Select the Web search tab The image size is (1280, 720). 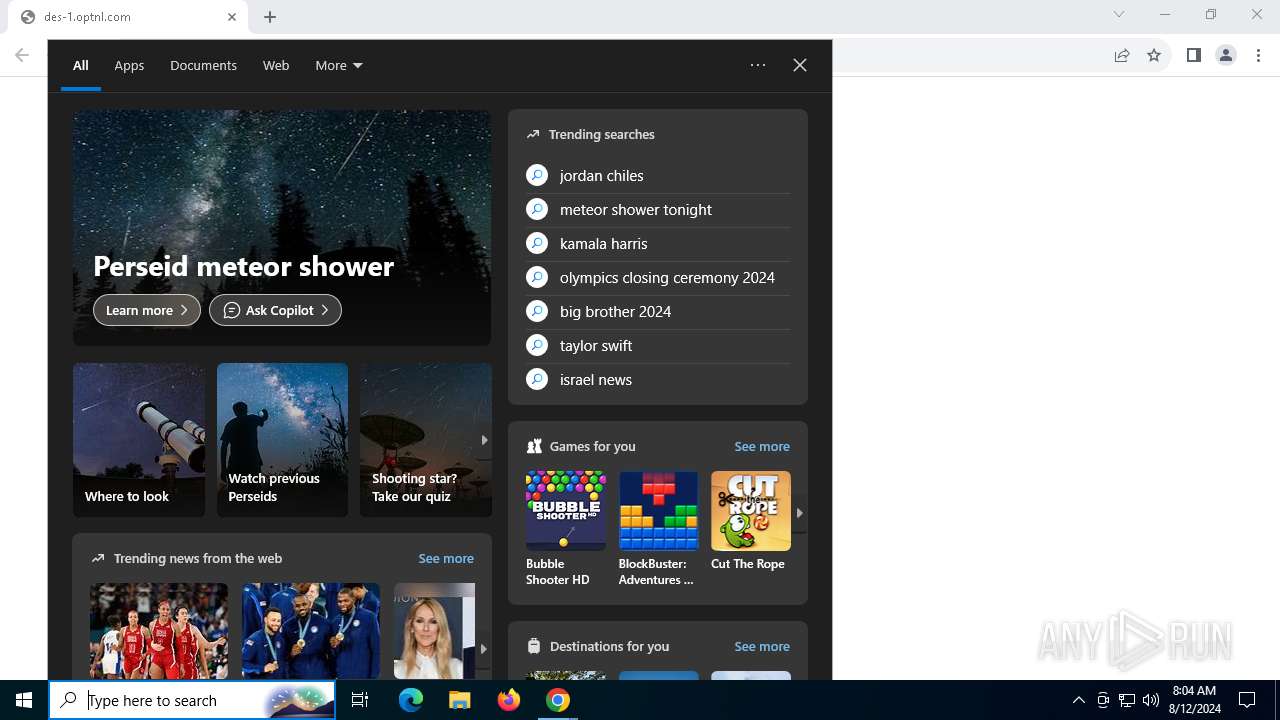(276, 65)
